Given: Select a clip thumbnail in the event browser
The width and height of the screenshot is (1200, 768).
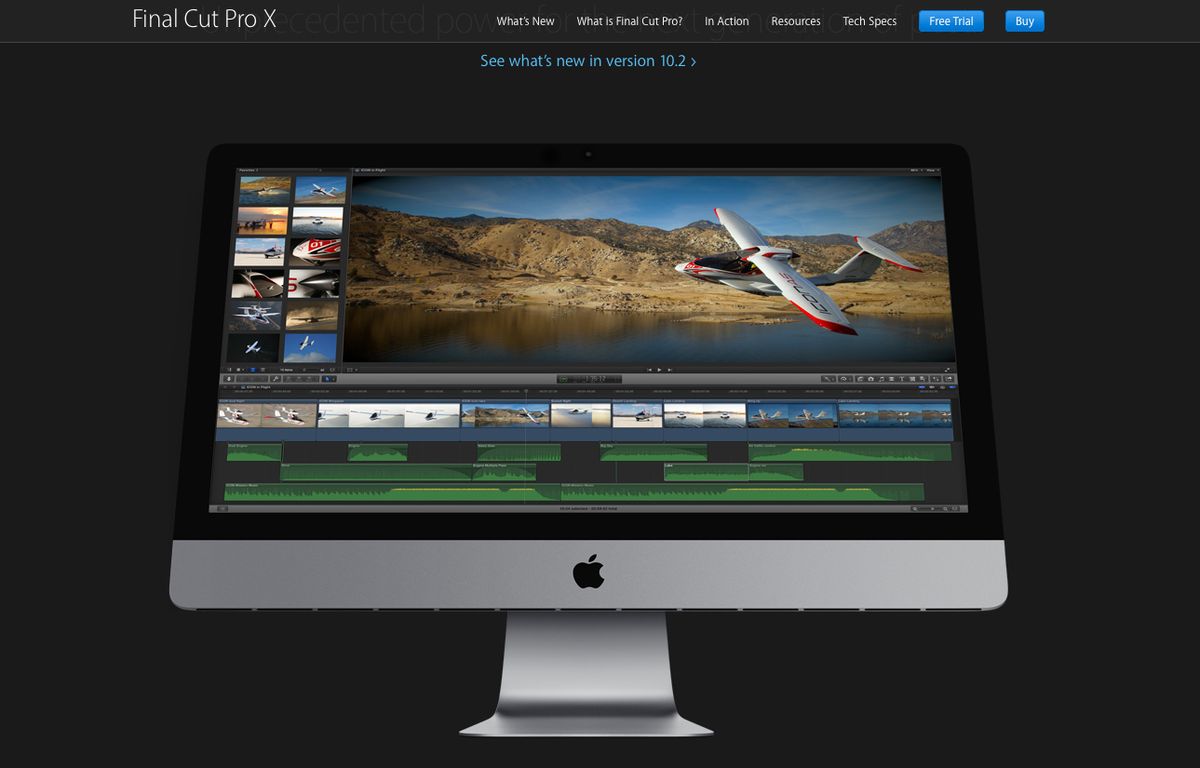Looking at the screenshot, I should tap(262, 190).
